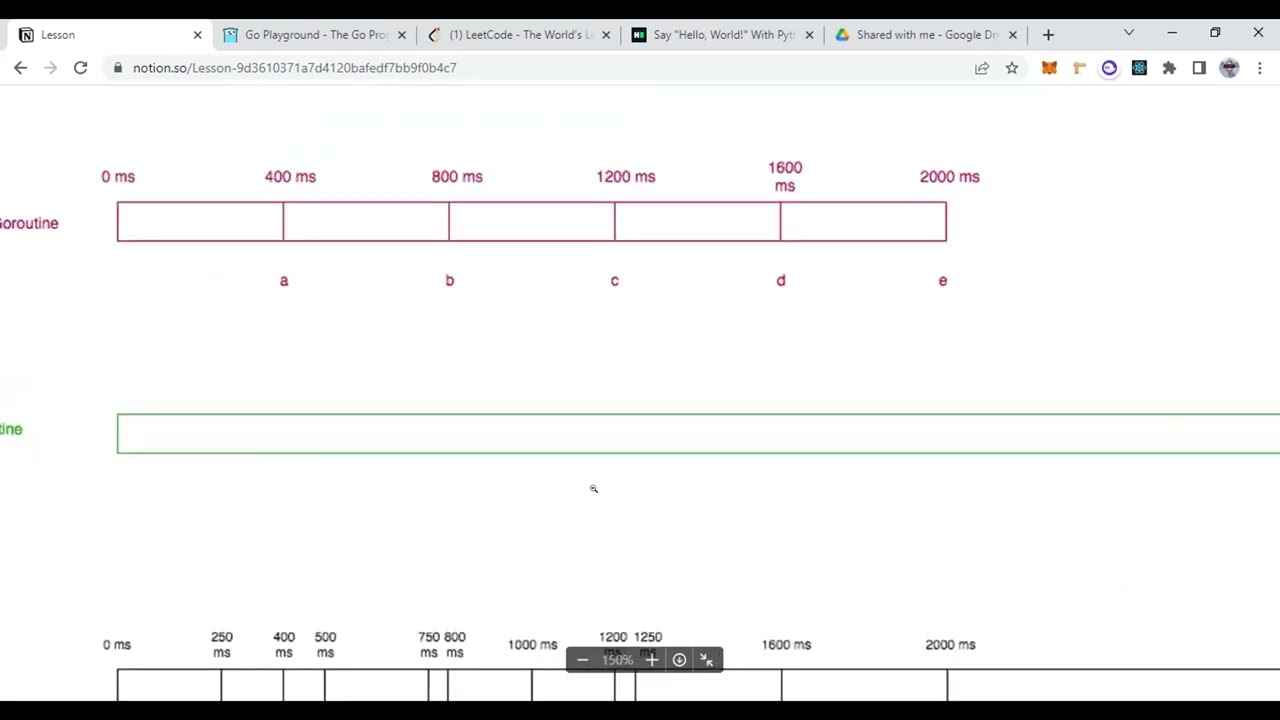Click the letter a marker label
This screenshot has height=720, width=1280.
click(x=284, y=281)
